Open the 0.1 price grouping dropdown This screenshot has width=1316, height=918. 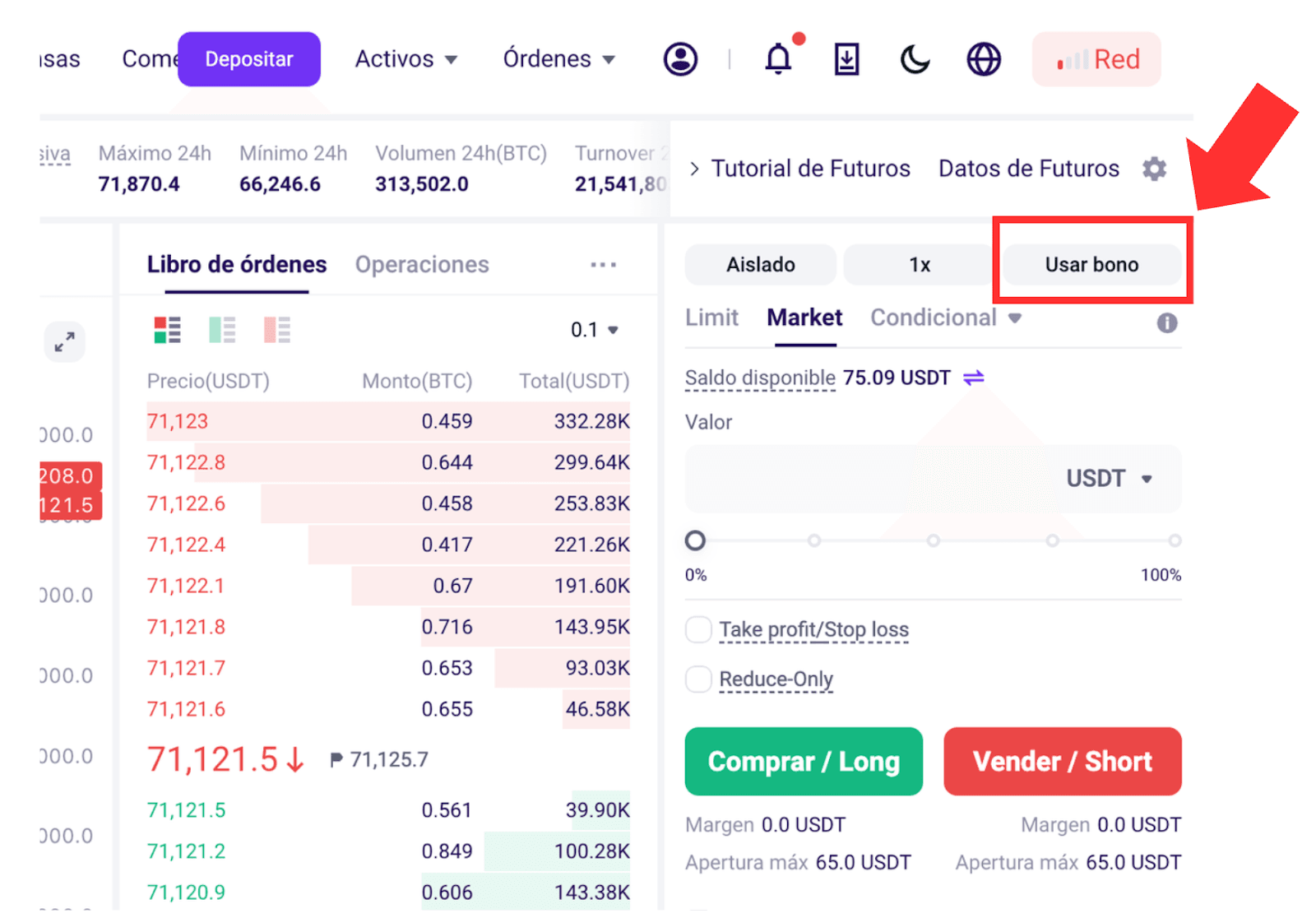point(594,330)
